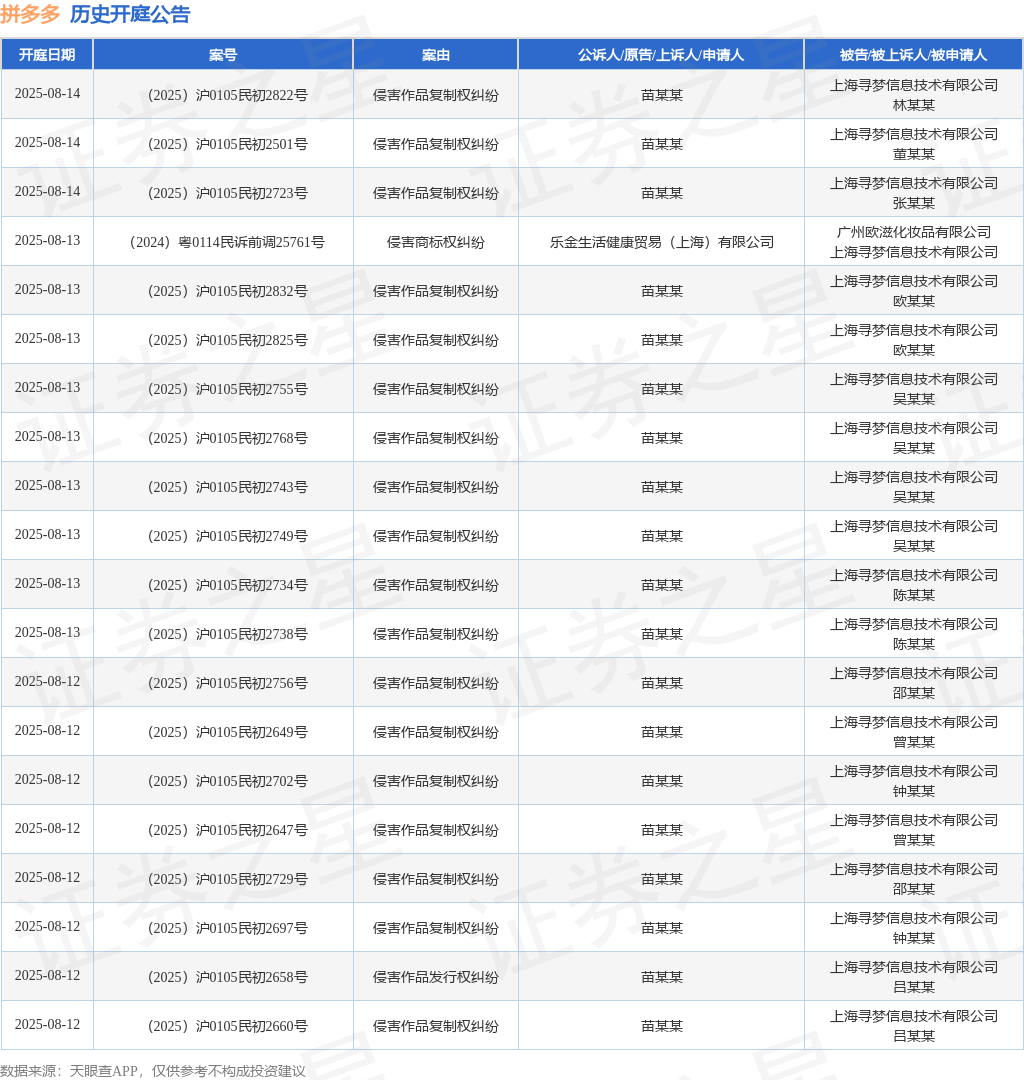This screenshot has height=1080, width=1024.
Task: Click defendant 吕某某 in 2658号 row
Action: tap(913, 985)
